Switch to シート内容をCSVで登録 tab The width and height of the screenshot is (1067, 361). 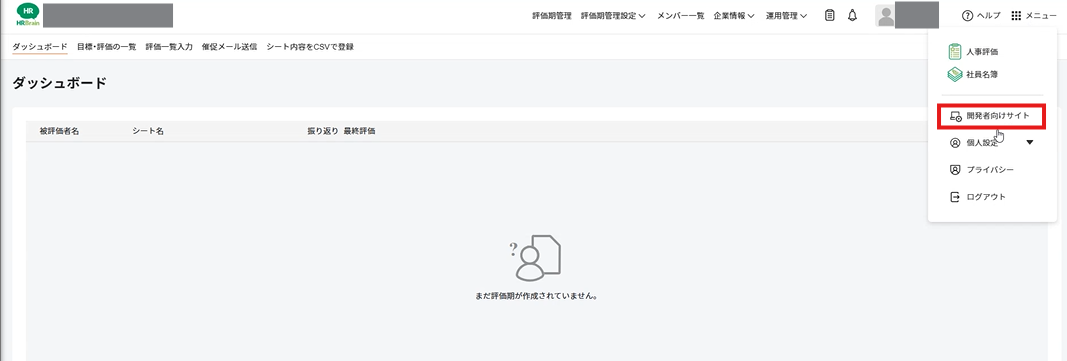pyautogui.click(x=310, y=47)
